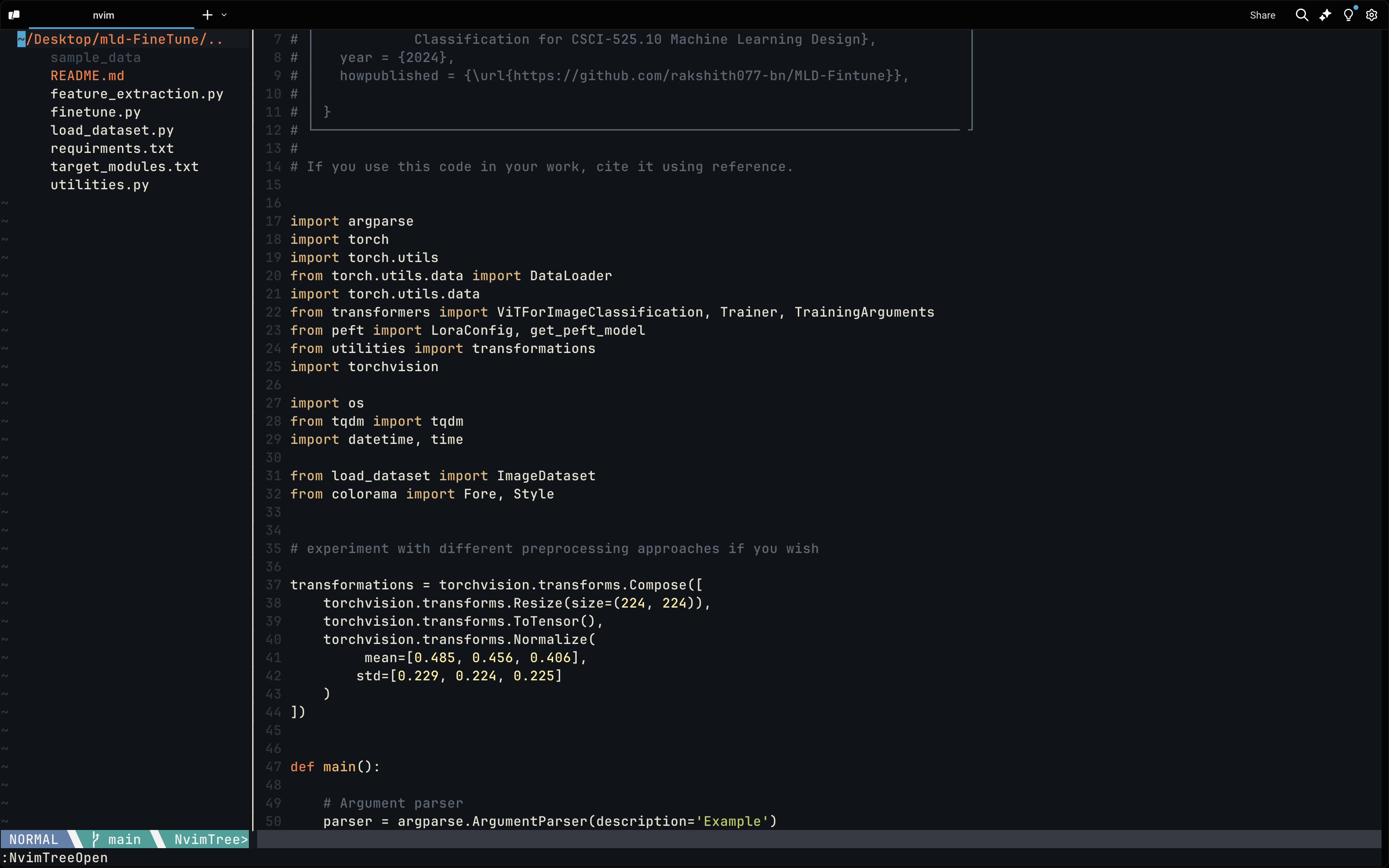
Task: Open settings gear icon
Action: [x=1372, y=15]
